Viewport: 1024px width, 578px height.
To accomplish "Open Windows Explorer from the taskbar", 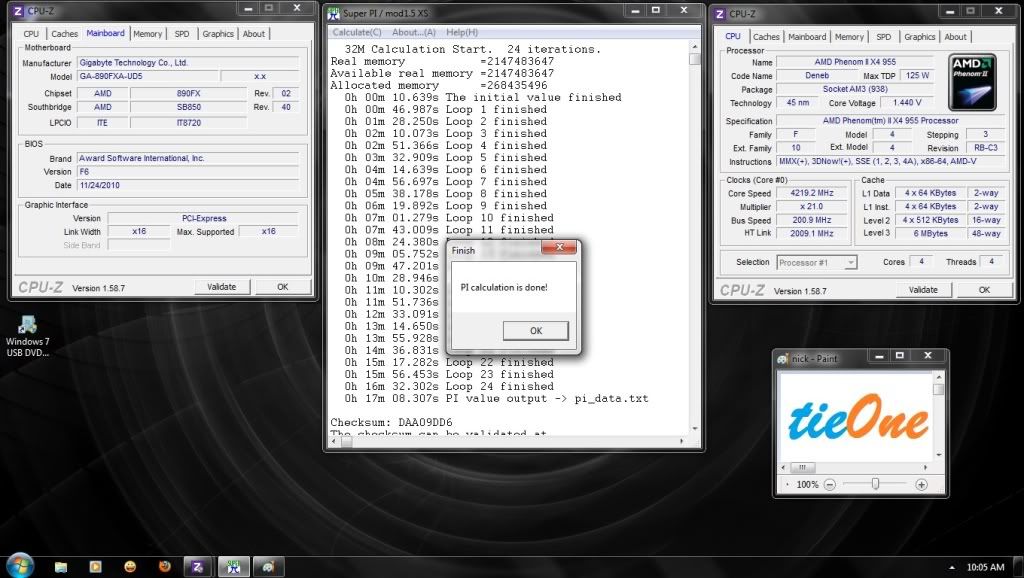I will (61, 567).
